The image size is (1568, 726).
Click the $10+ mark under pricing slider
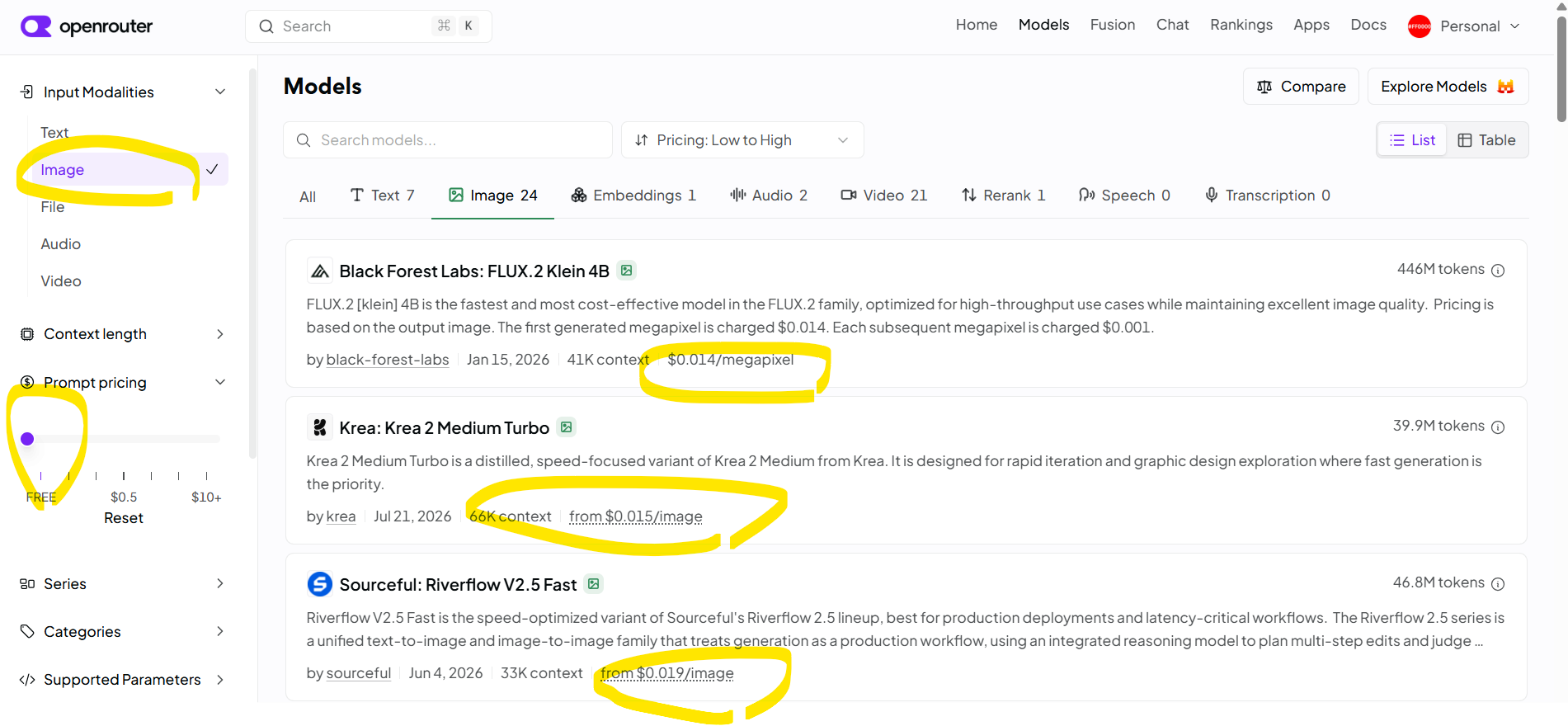click(206, 497)
